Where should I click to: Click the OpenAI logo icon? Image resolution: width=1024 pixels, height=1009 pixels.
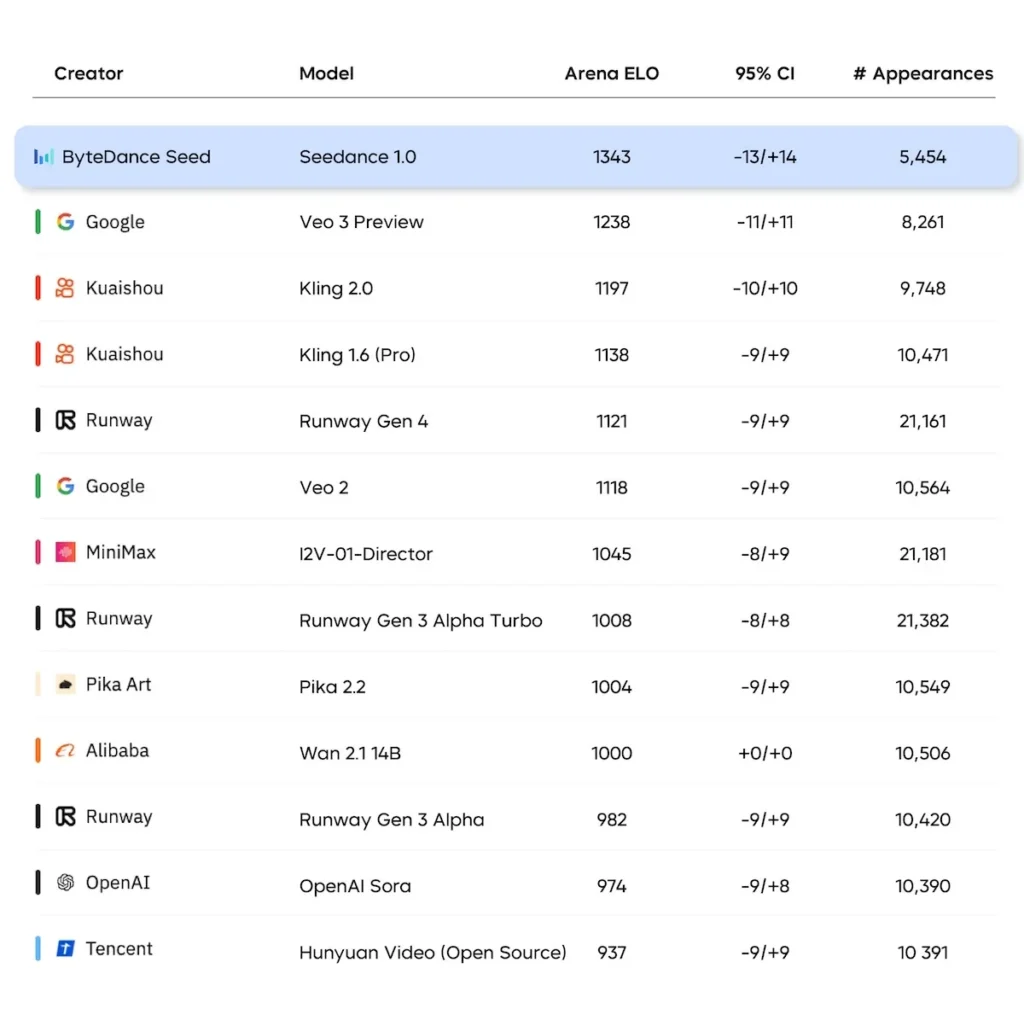click(65, 882)
